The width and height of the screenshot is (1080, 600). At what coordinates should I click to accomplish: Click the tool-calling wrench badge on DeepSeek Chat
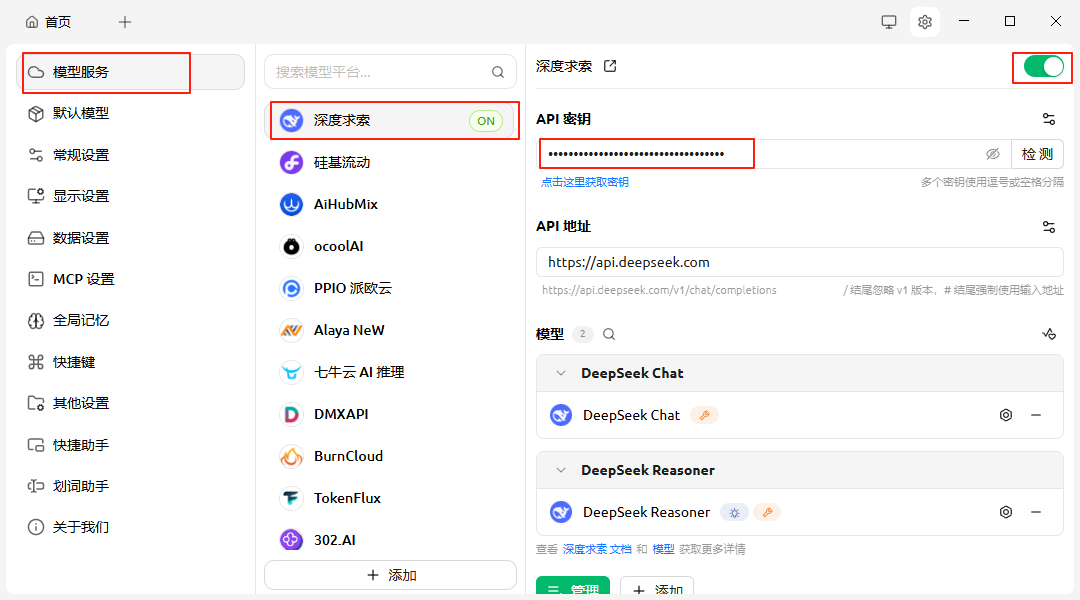click(x=704, y=415)
